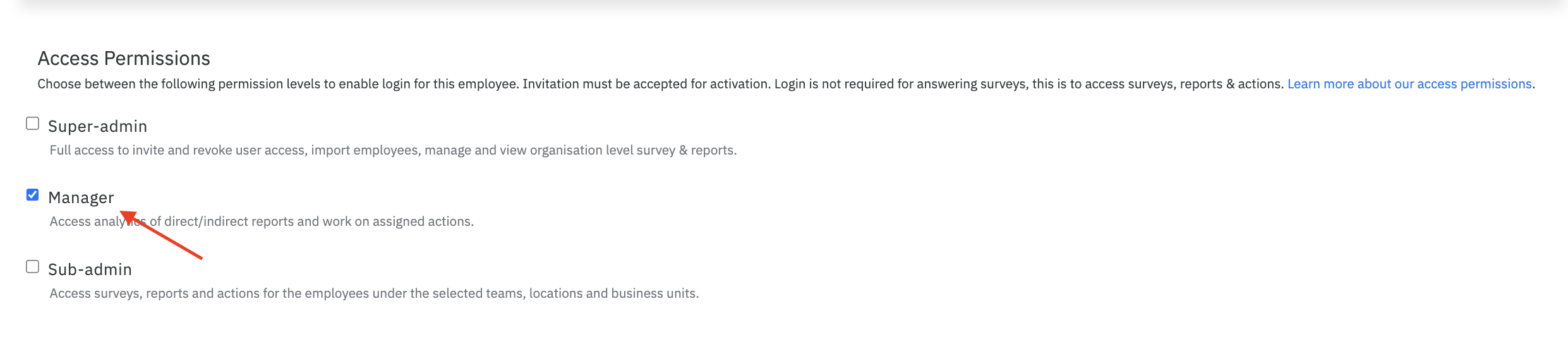Enable the Super-admin checkbox
Screen dimensions: 1568x347
point(32,124)
